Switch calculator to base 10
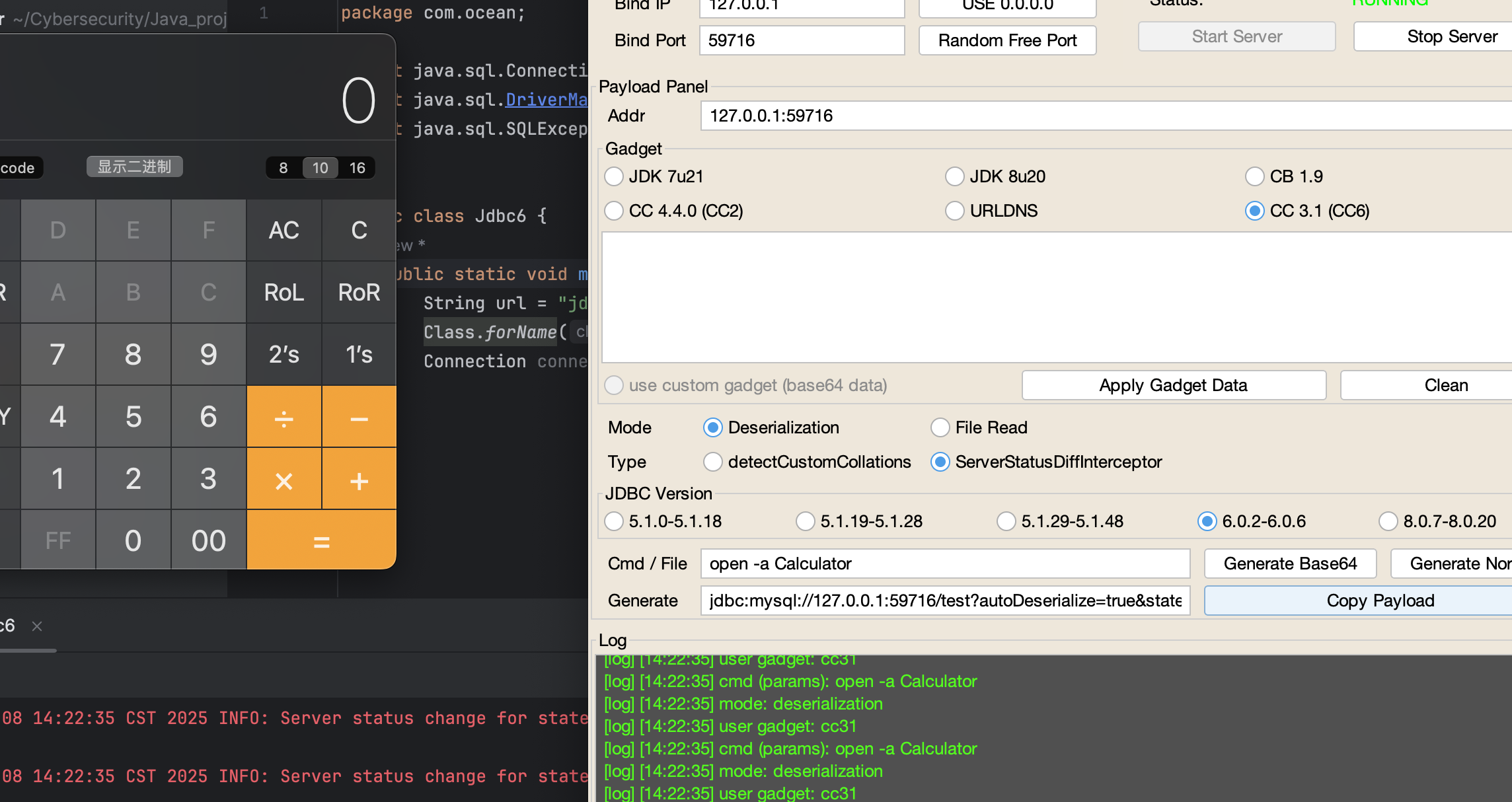This screenshot has width=1512, height=802. (x=321, y=168)
